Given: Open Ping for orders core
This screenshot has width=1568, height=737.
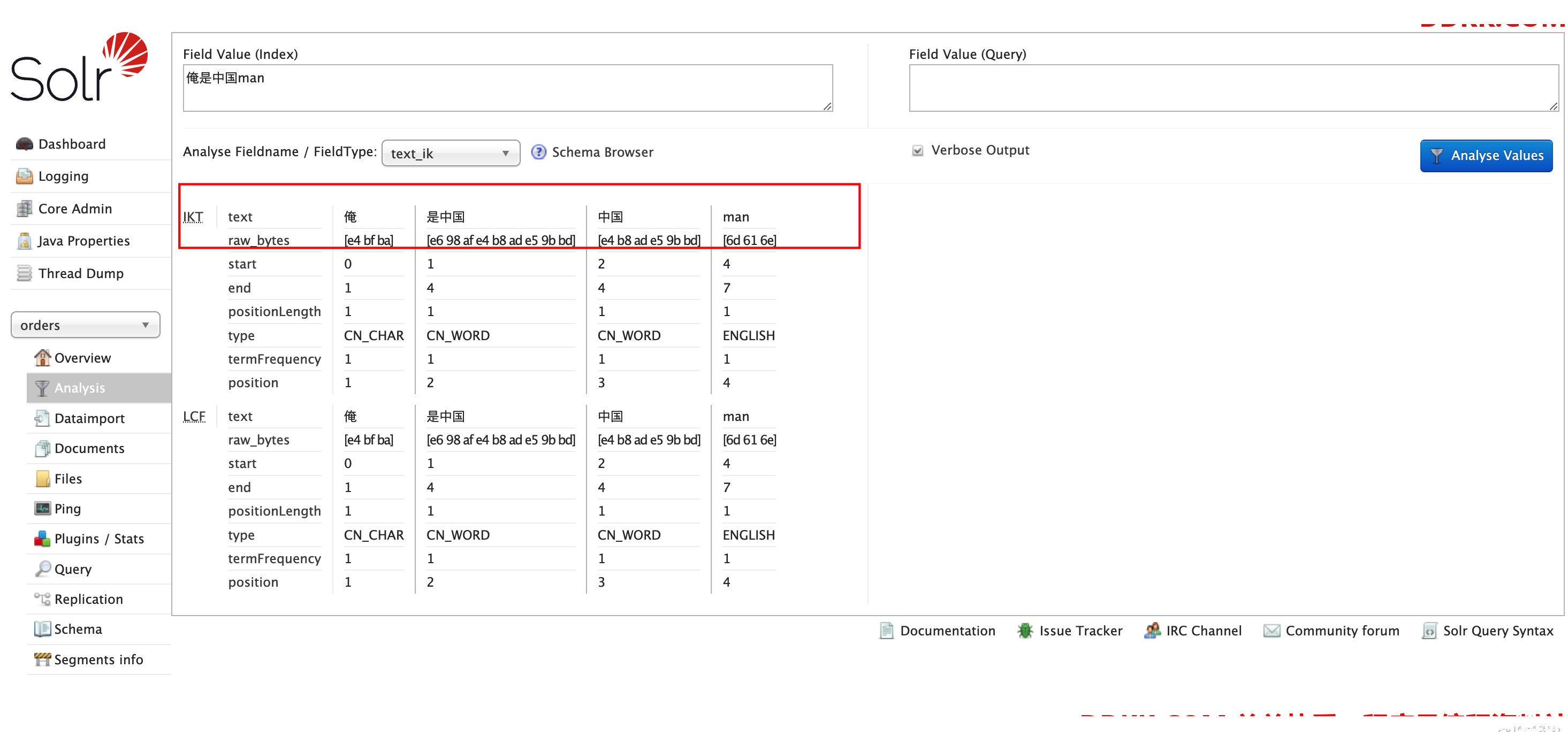Looking at the screenshot, I should [67, 509].
